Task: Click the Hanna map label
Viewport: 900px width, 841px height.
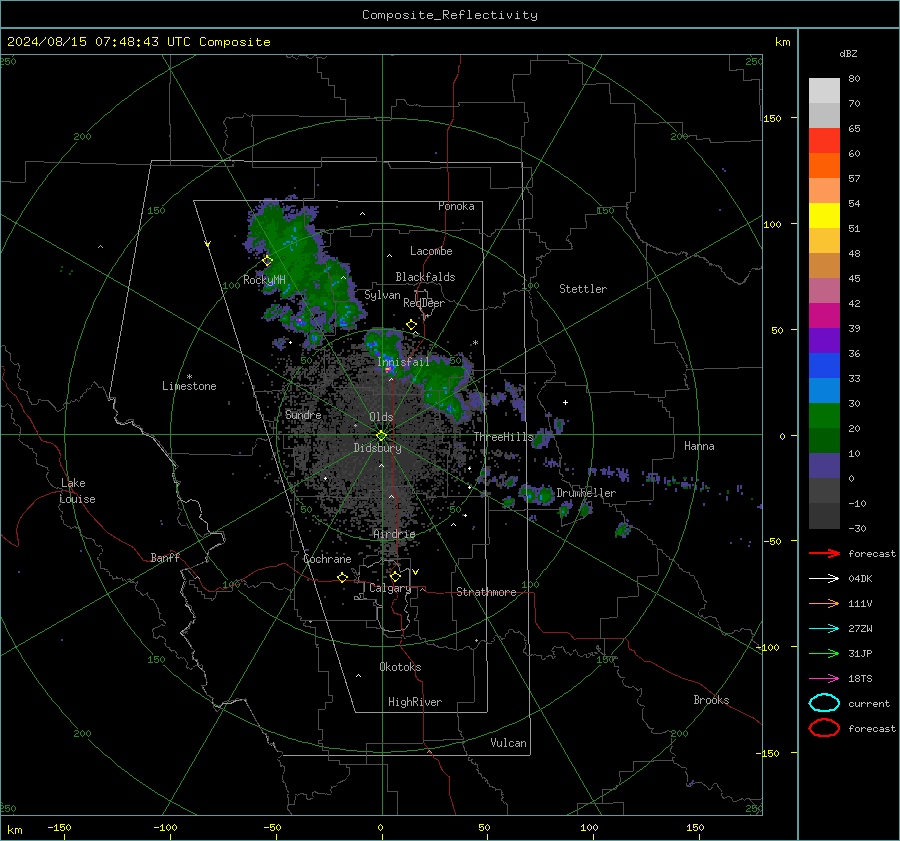Action: 699,446
